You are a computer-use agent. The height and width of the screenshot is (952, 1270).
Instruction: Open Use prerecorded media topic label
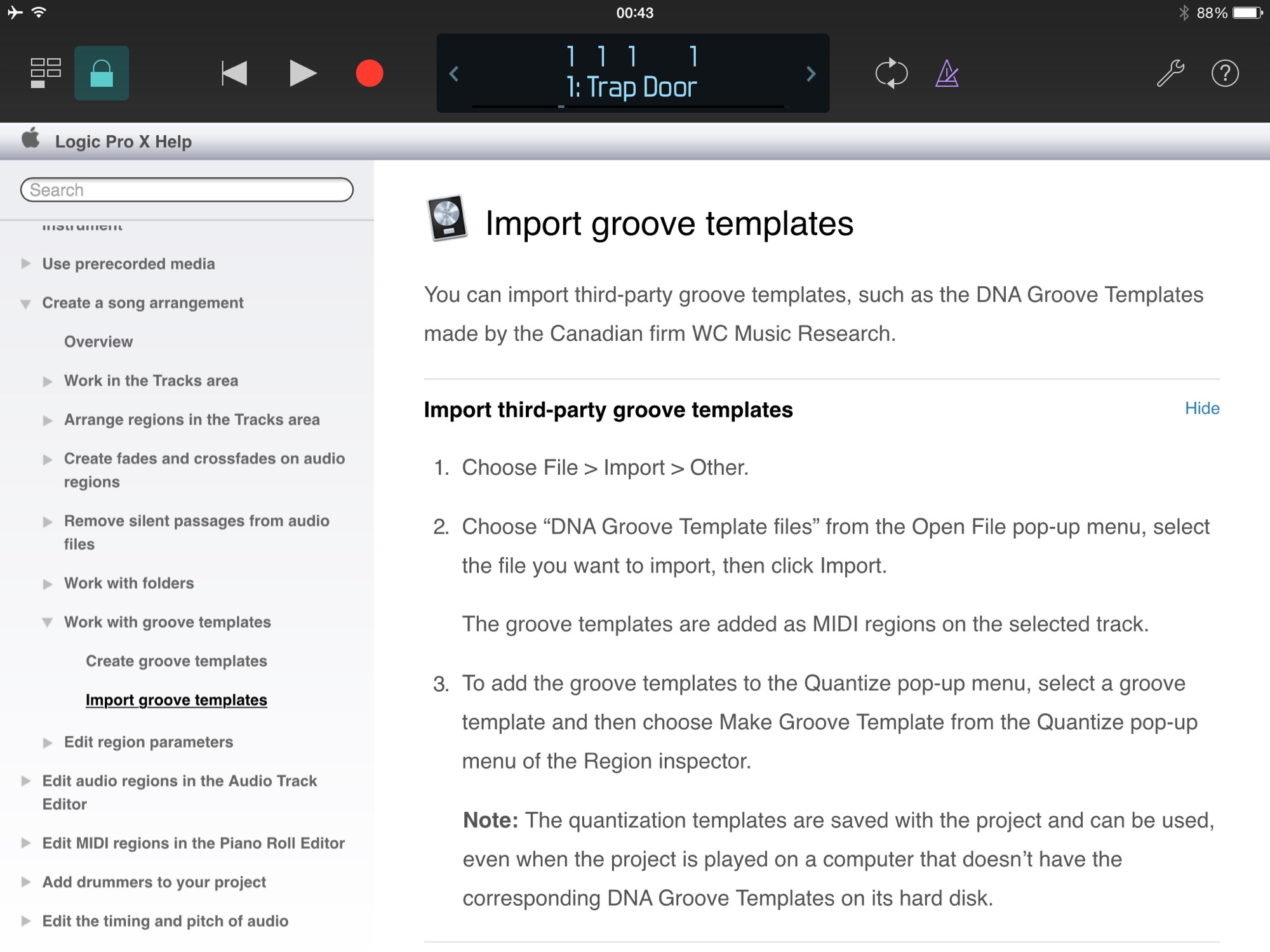128,263
